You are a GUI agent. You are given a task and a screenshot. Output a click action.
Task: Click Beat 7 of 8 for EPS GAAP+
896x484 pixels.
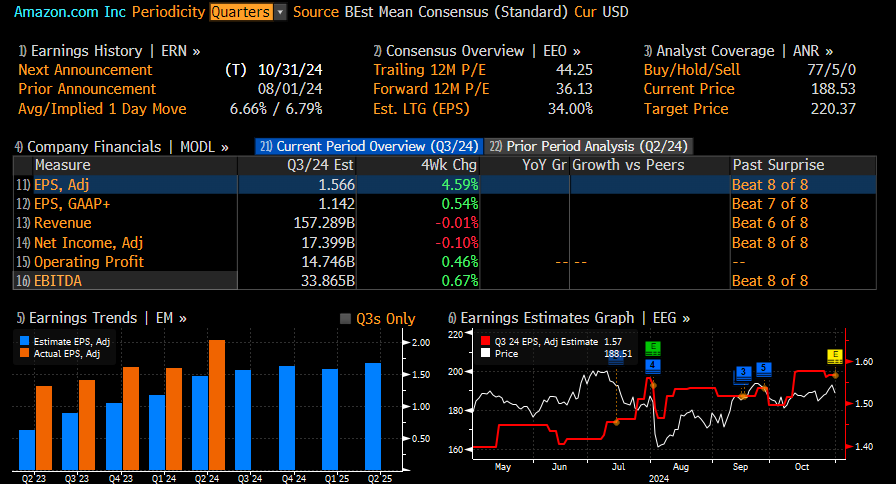770,203
